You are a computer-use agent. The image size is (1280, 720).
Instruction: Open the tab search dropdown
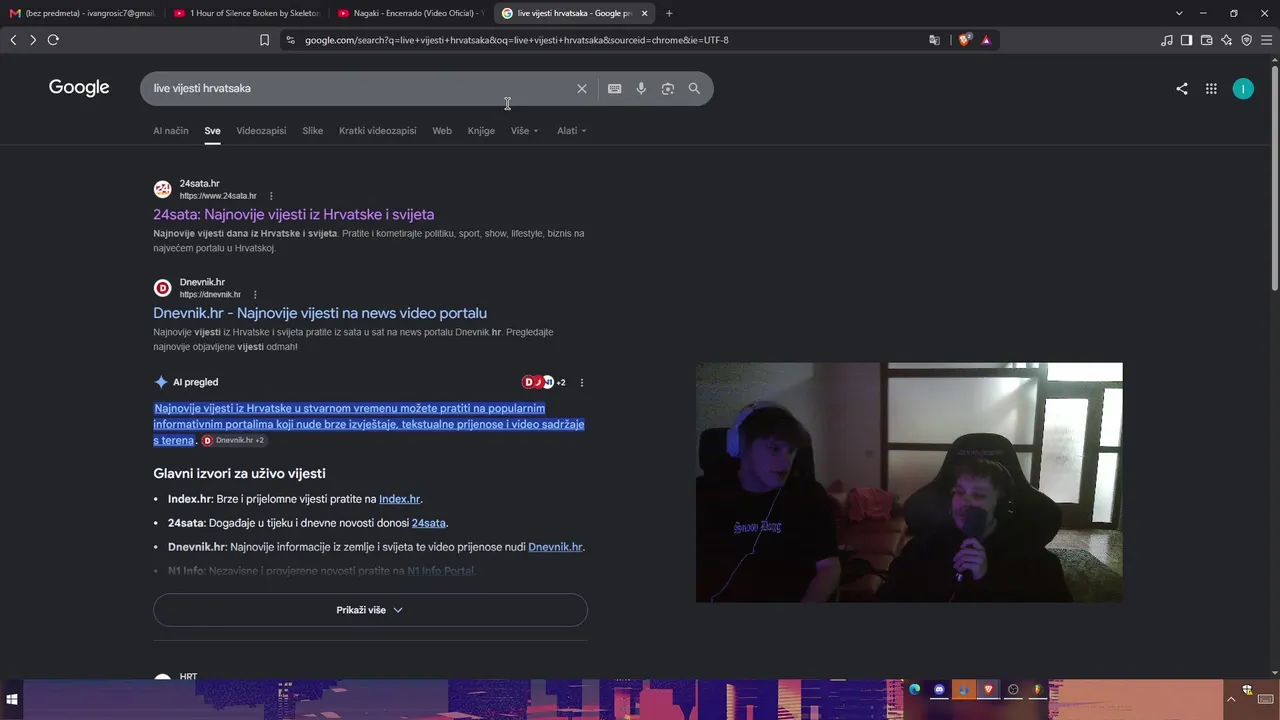(x=1179, y=13)
